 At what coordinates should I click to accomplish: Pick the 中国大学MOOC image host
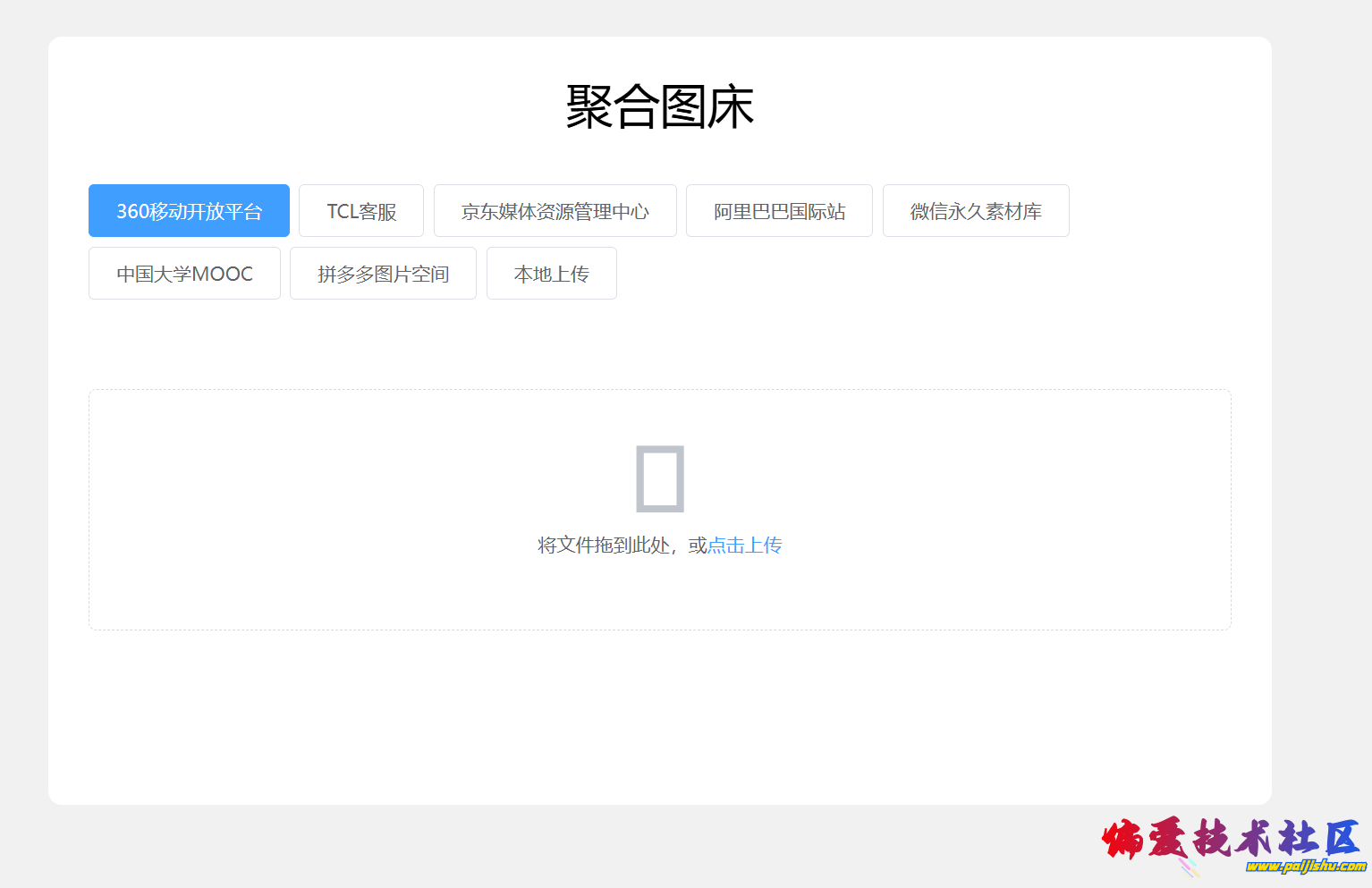pyautogui.click(x=184, y=274)
